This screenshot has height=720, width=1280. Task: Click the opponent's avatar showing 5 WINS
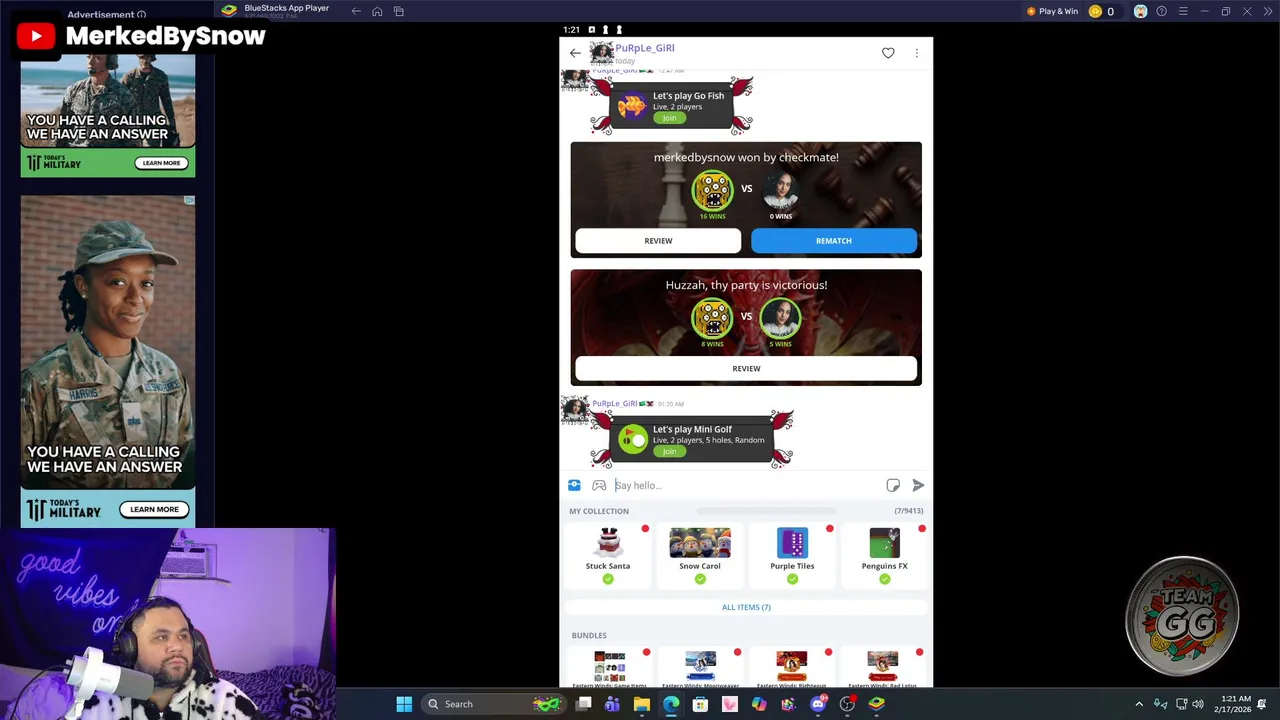[780, 318]
